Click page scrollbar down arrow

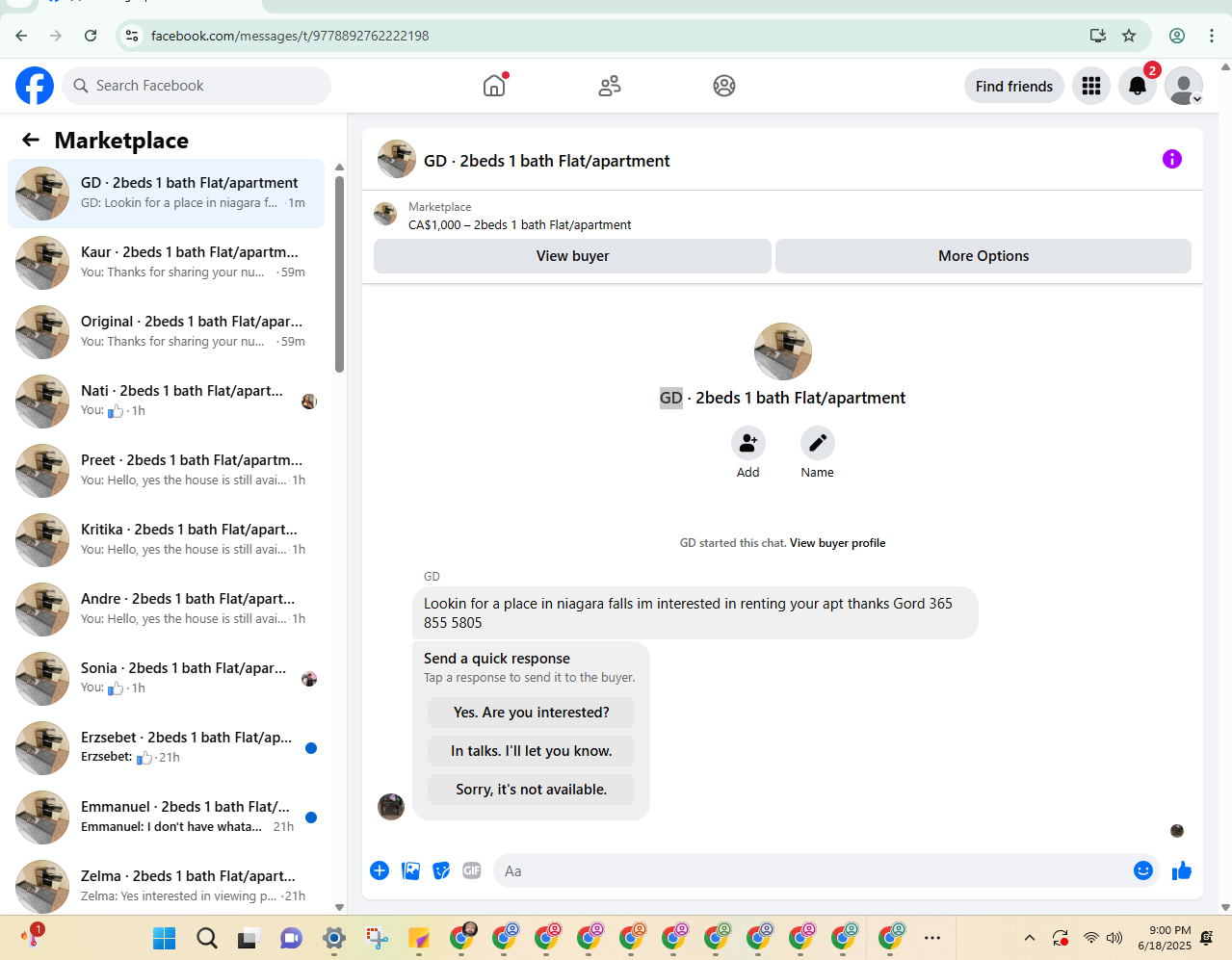coord(1225,907)
